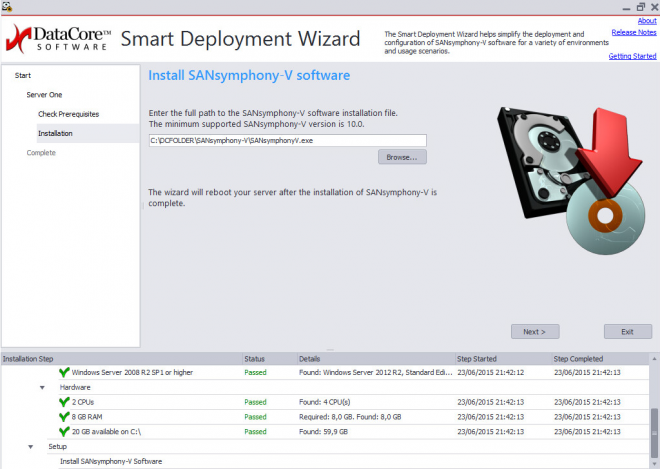660x469 pixels.
Task: Restore down the wizard window
Action: click(x=641, y=7)
